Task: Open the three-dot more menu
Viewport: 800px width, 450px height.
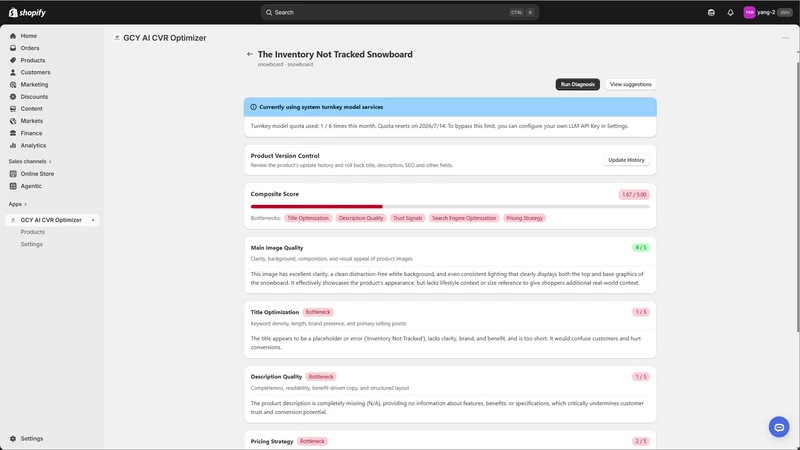Action: click(785, 38)
